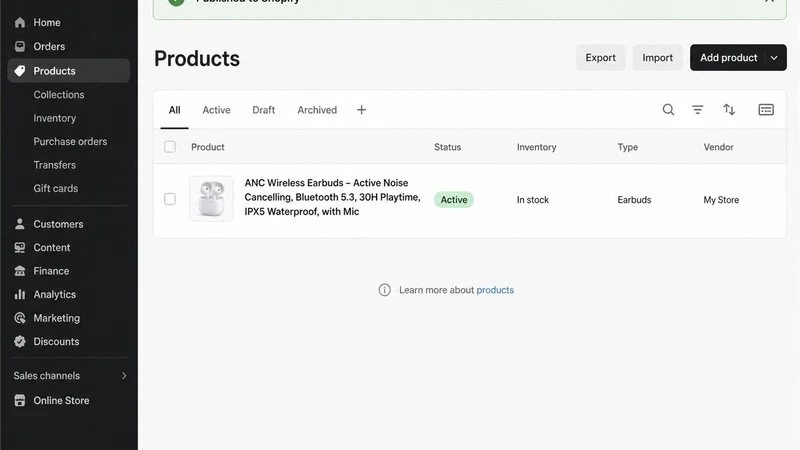Click the info icon beside Learn more

point(385,290)
